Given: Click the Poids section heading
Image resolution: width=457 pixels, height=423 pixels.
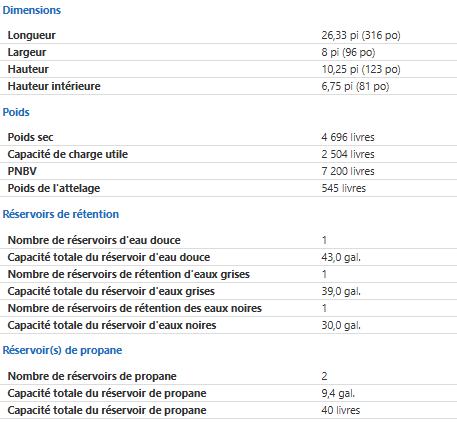Looking at the screenshot, I should click(x=16, y=112).
